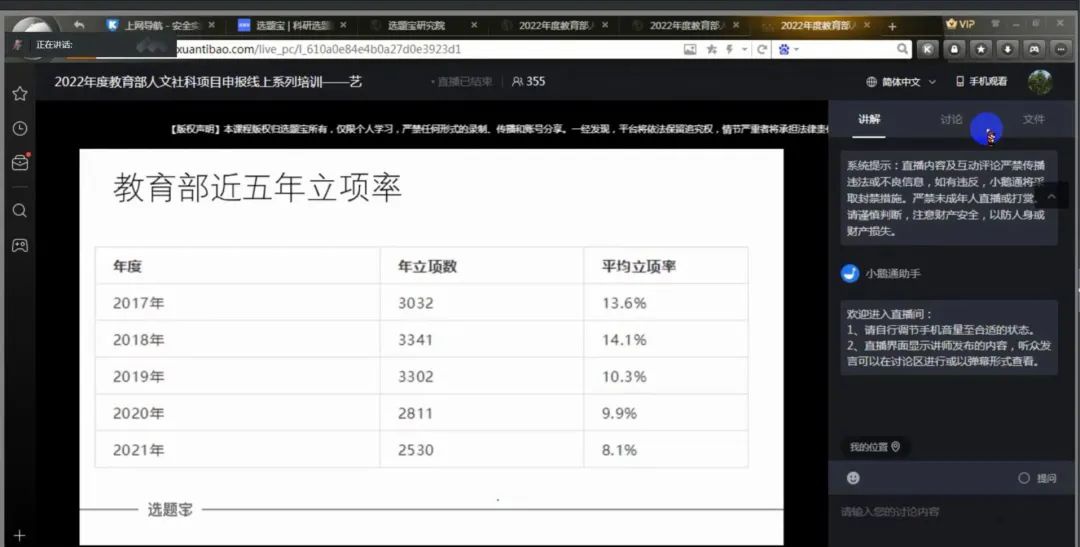Click the 手机观看 button

pos(981,82)
